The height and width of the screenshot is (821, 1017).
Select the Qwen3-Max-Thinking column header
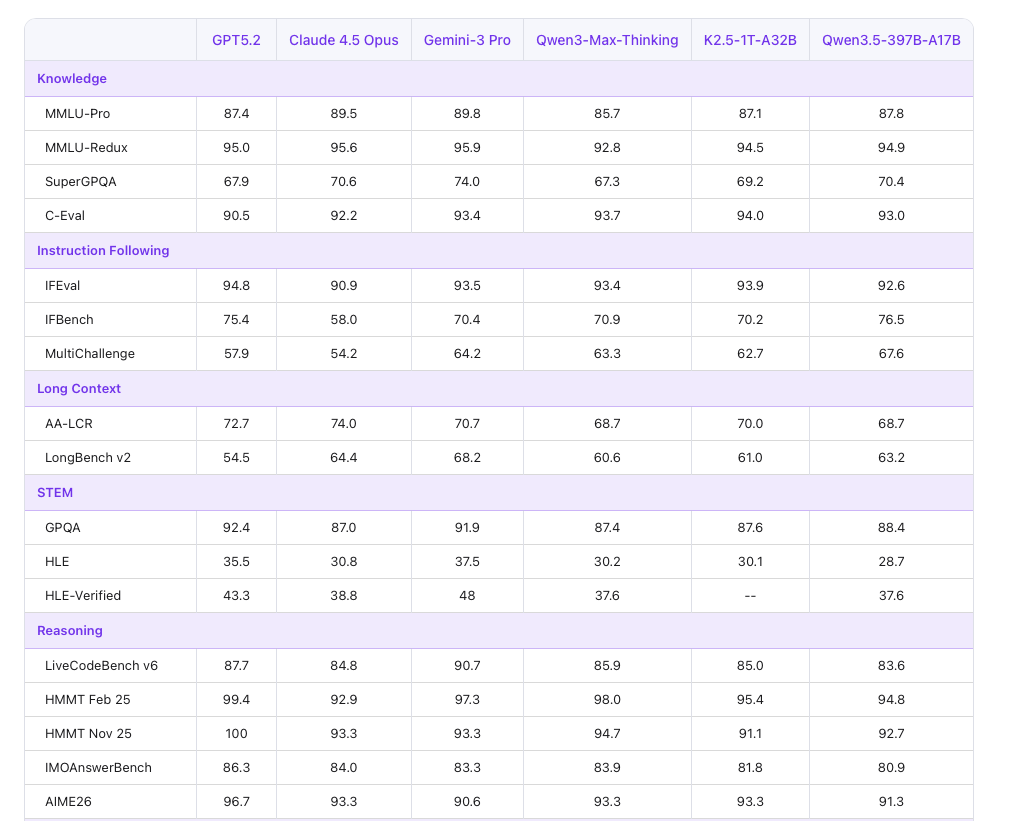[607, 40]
